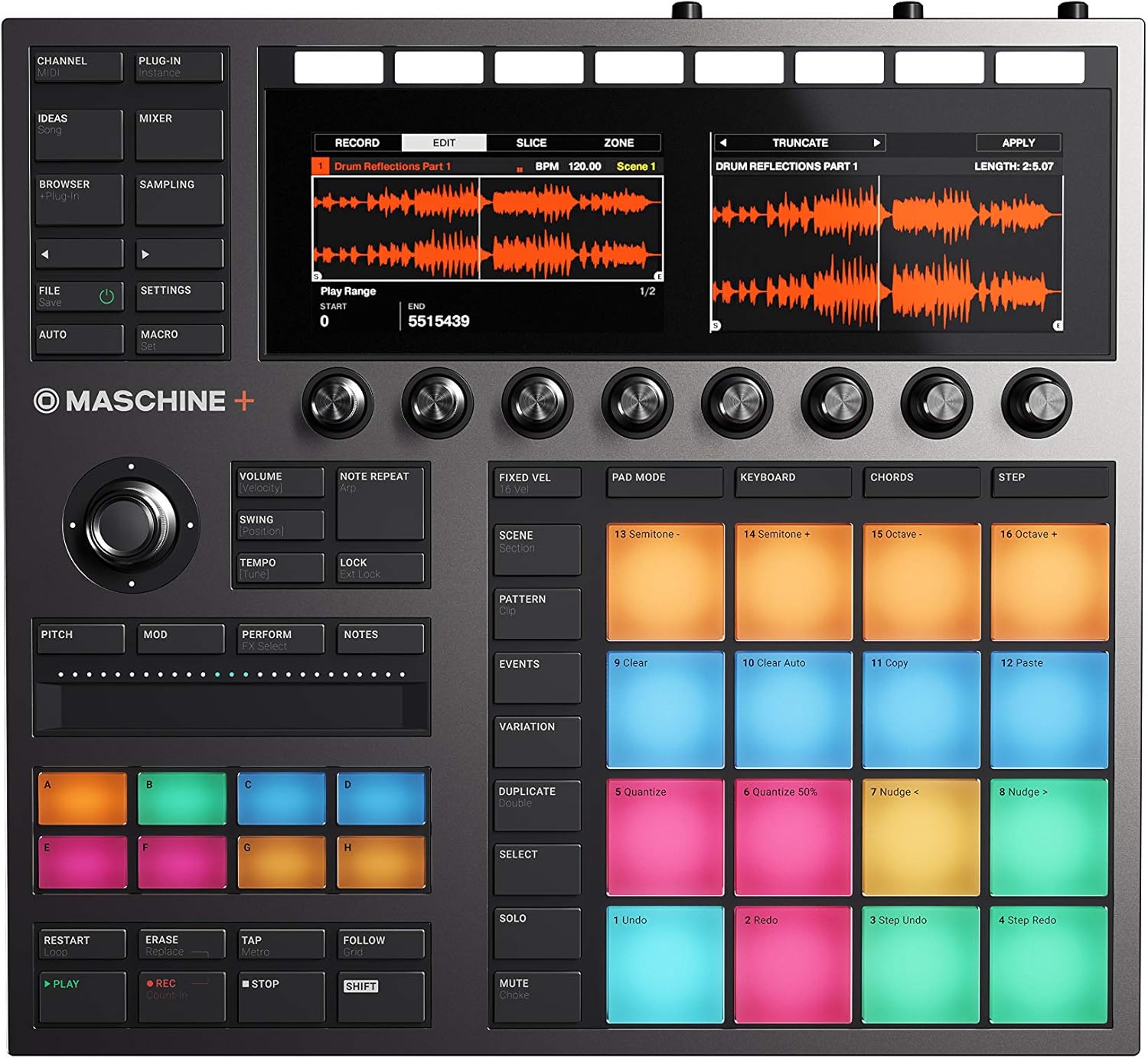Go back using the left arrow button
1148x1058 pixels.
[79, 252]
